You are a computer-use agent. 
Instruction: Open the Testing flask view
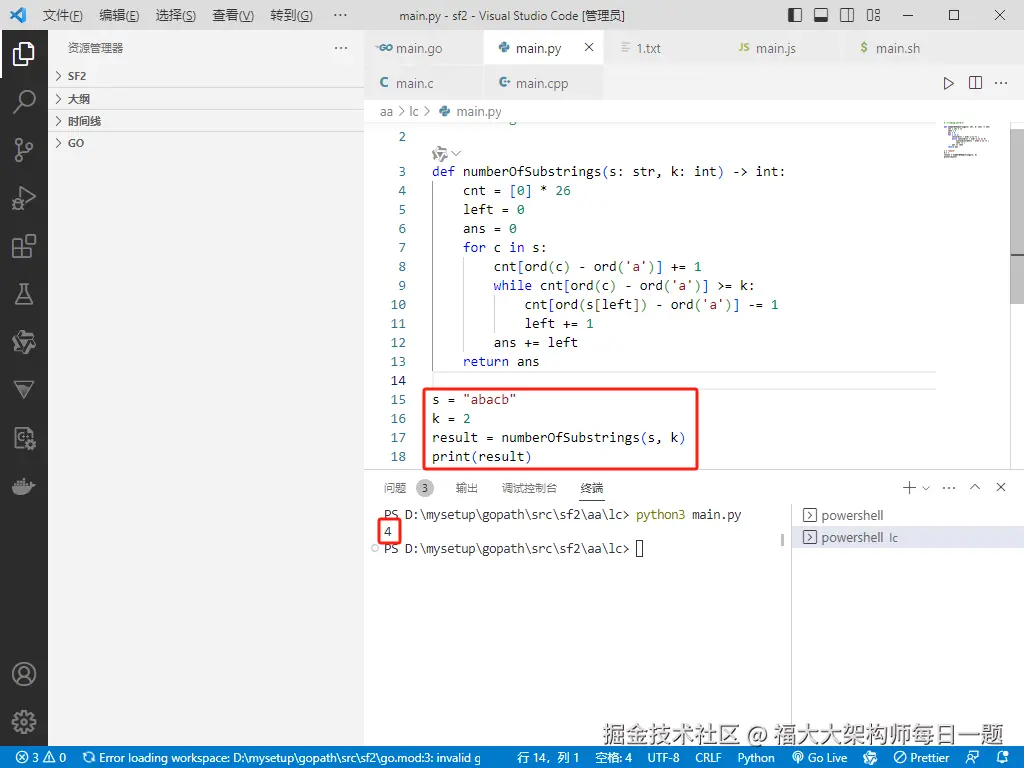[24, 294]
